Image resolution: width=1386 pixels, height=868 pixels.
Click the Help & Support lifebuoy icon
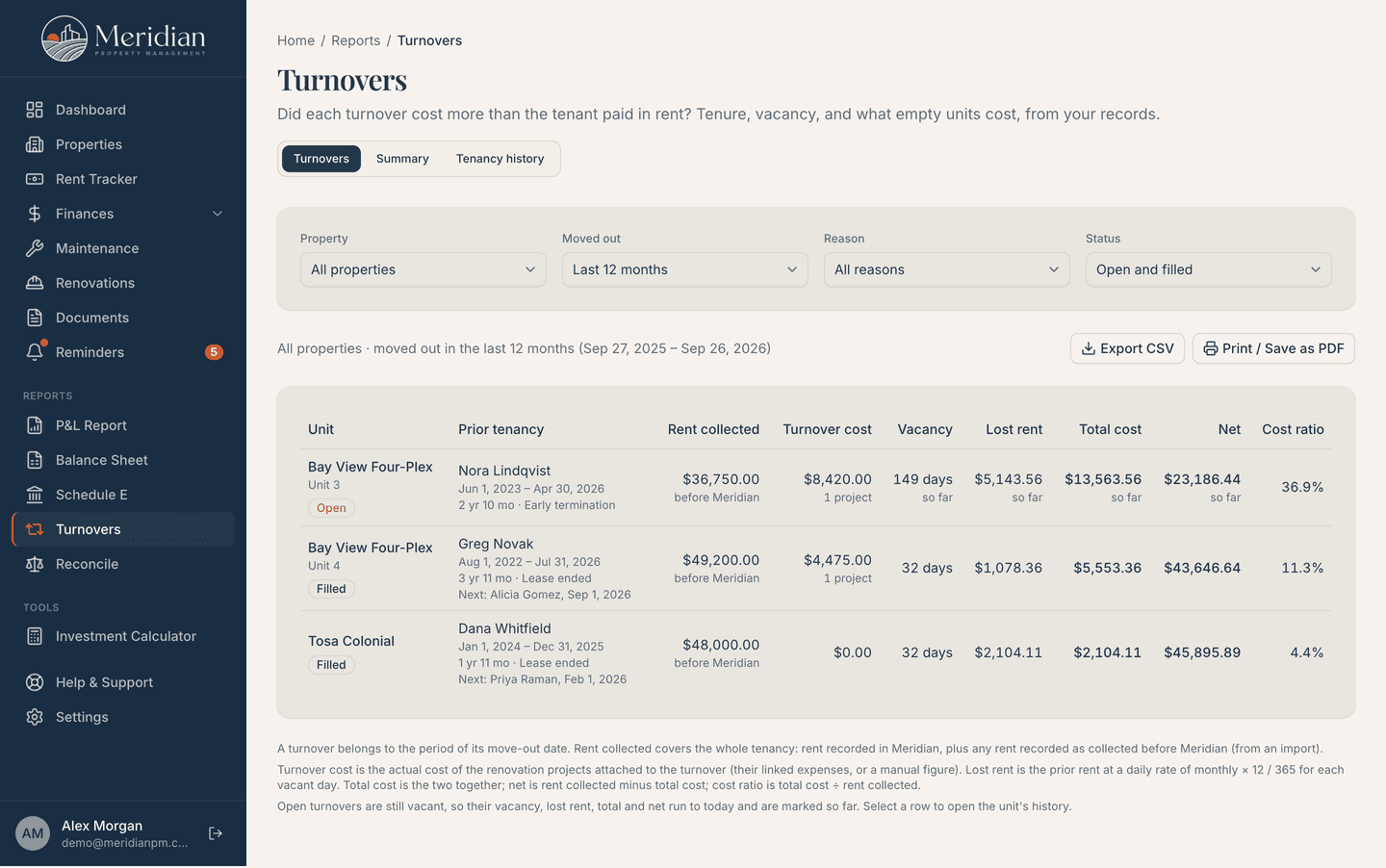click(x=35, y=682)
